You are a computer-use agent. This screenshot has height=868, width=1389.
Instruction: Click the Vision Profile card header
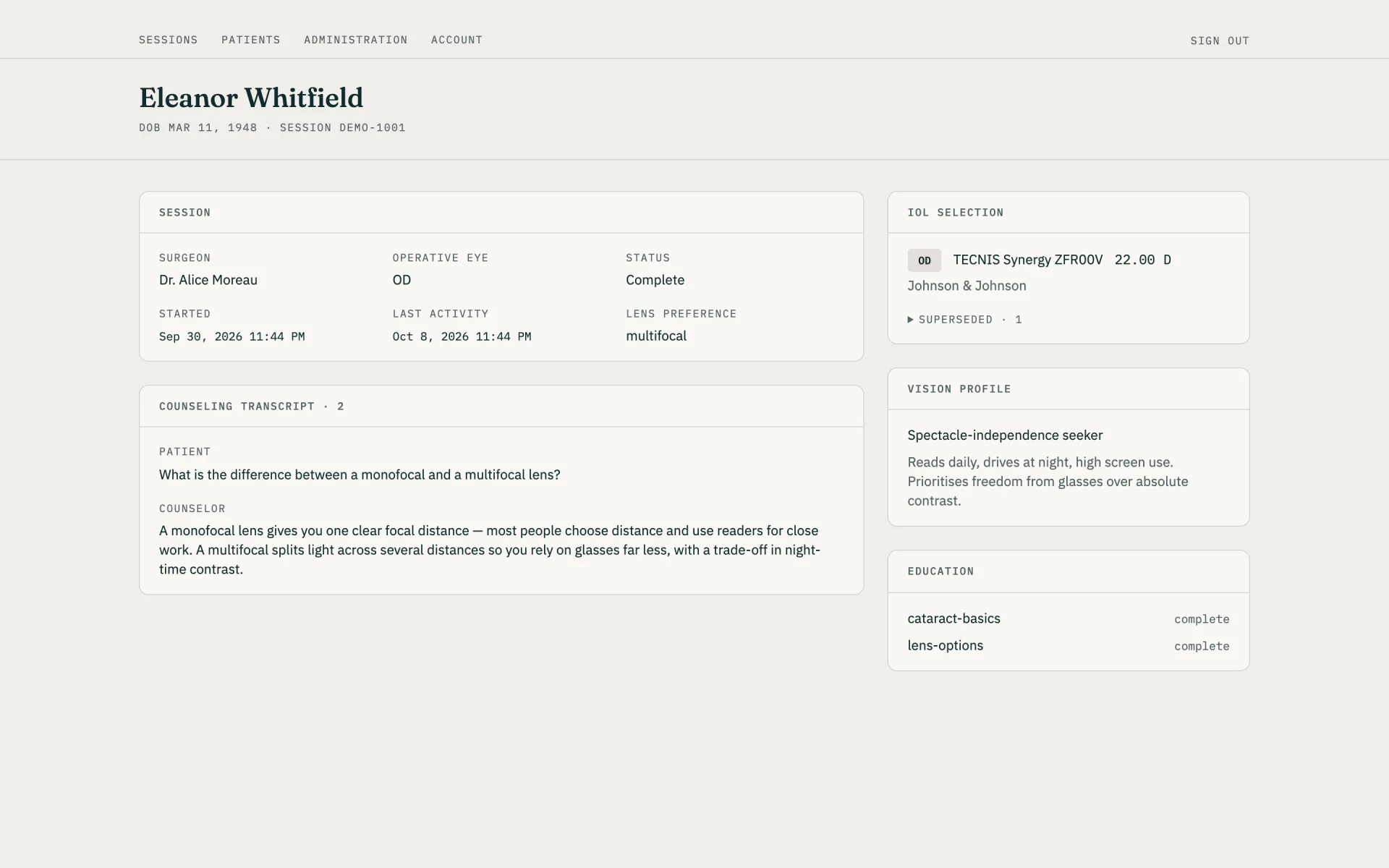[1069, 389]
